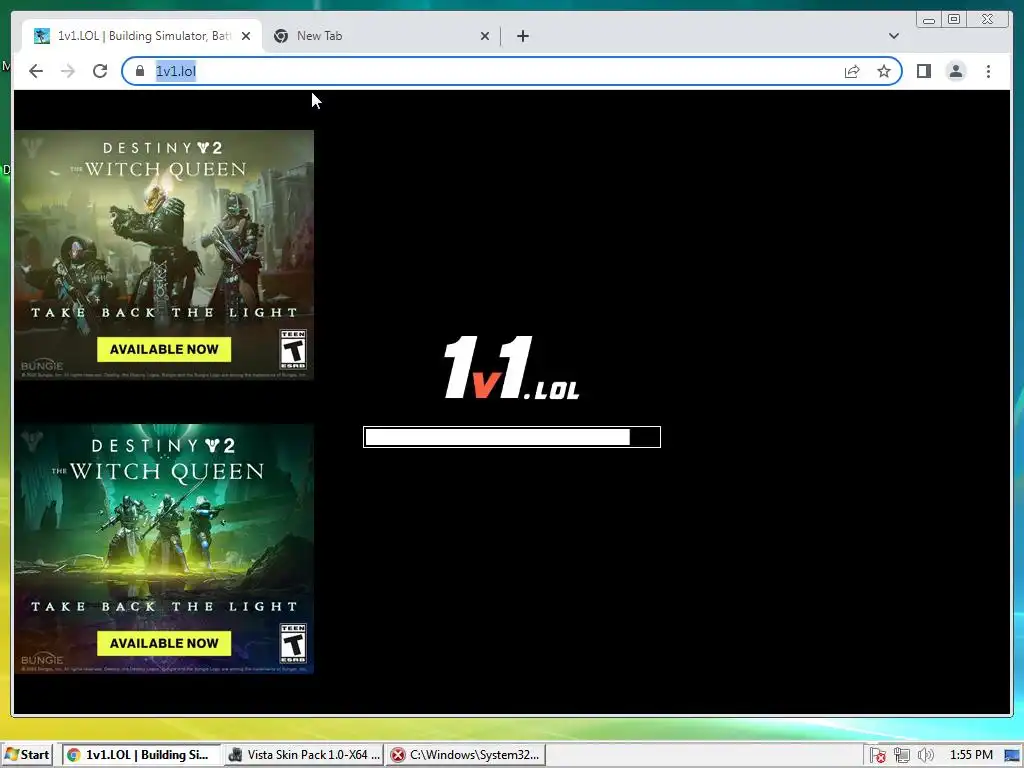Open the network tray icon
Image resolution: width=1024 pixels, height=768 pixels.
(901, 756)
